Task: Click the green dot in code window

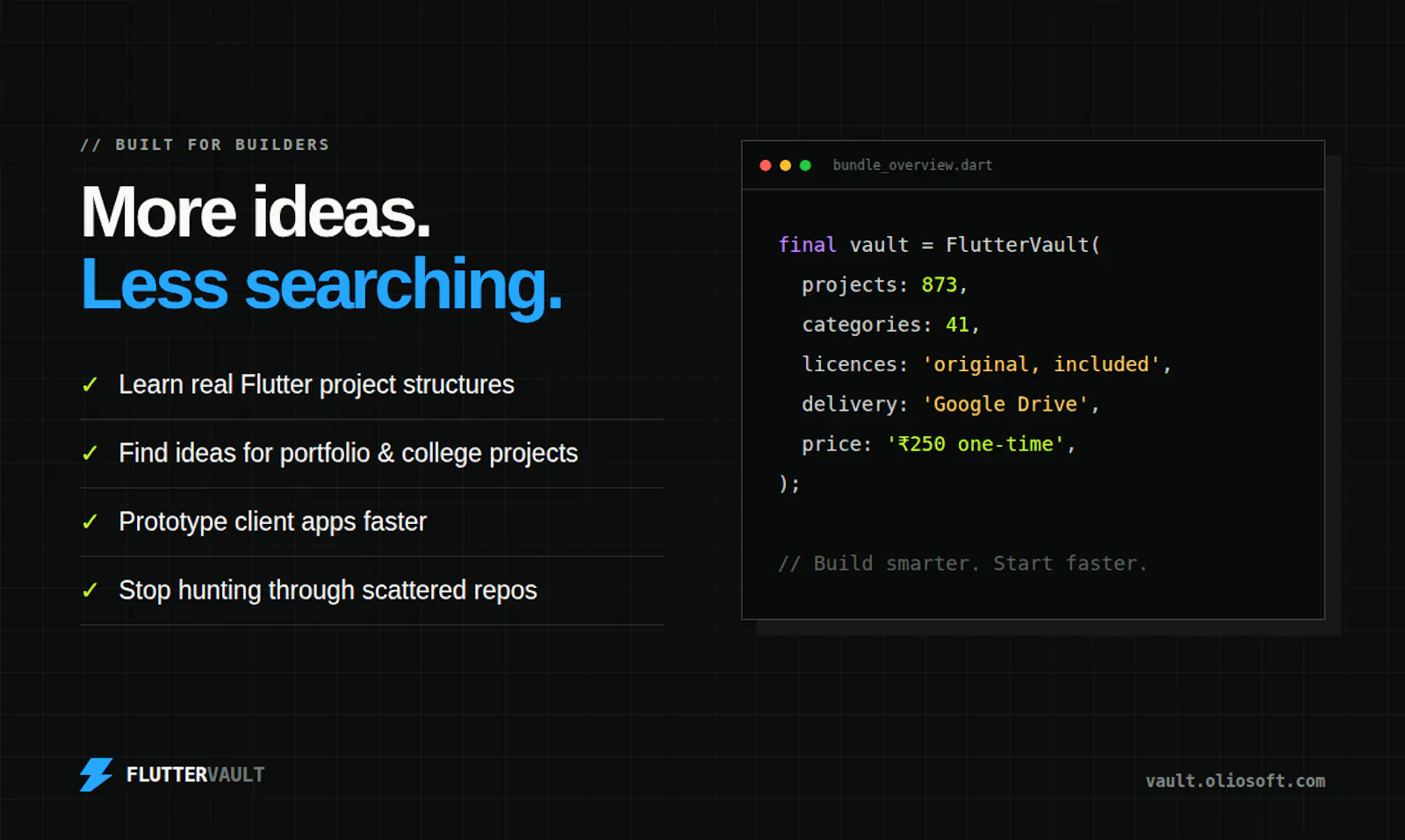Action: (805, 165)
